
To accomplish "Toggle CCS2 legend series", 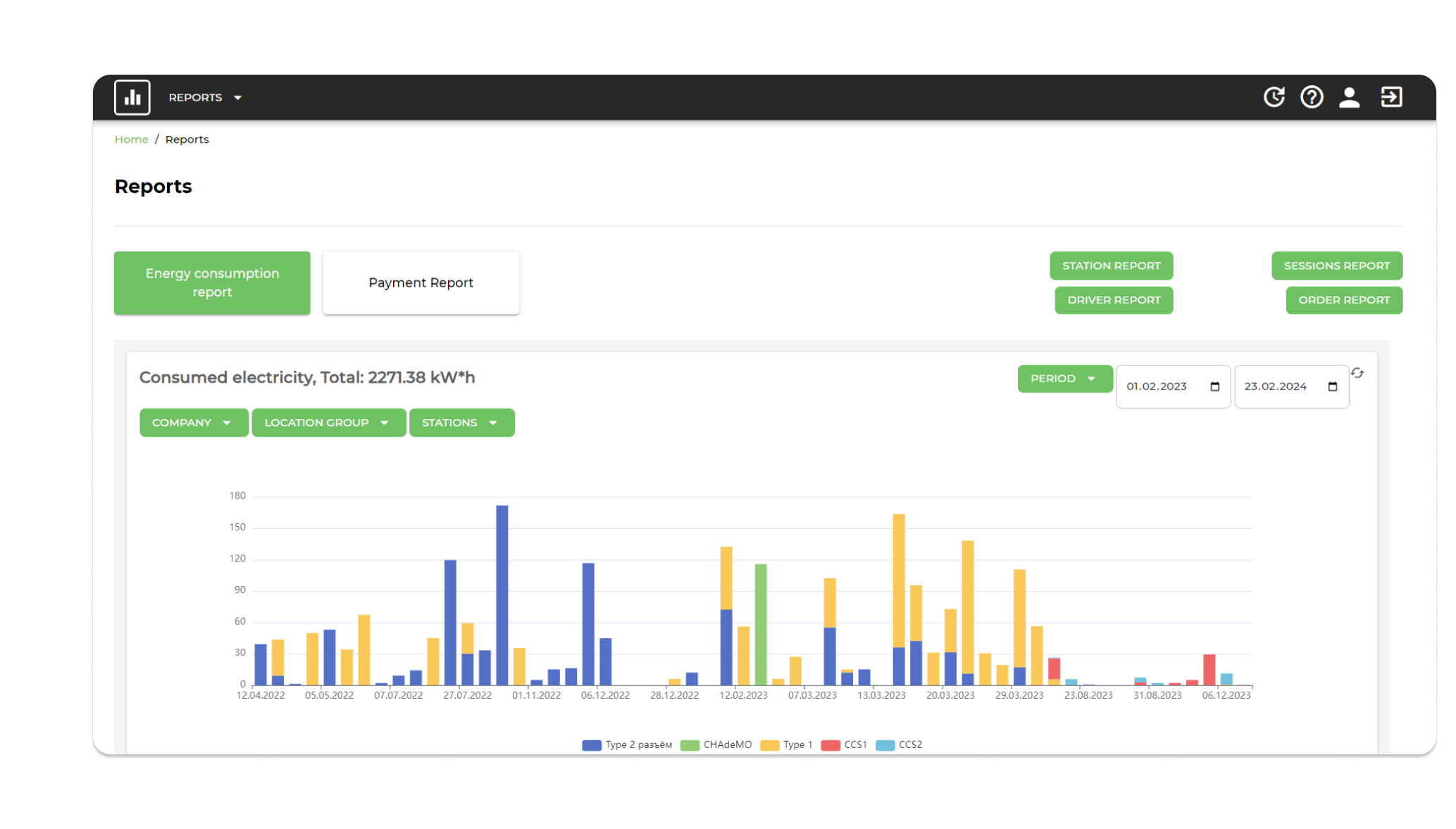I will [899, 744].
